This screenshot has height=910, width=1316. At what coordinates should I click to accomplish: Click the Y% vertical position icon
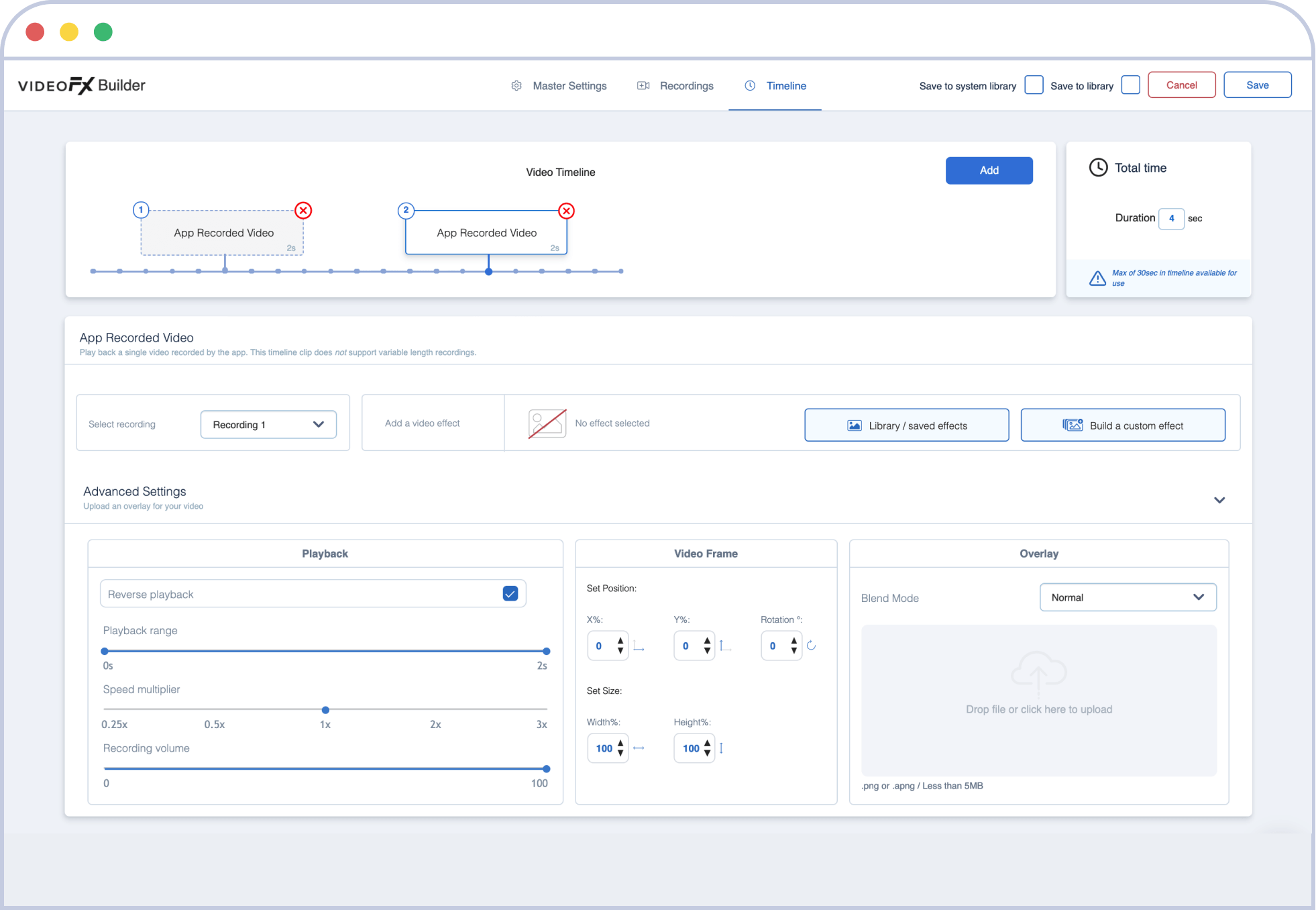(x=725, y=646)
